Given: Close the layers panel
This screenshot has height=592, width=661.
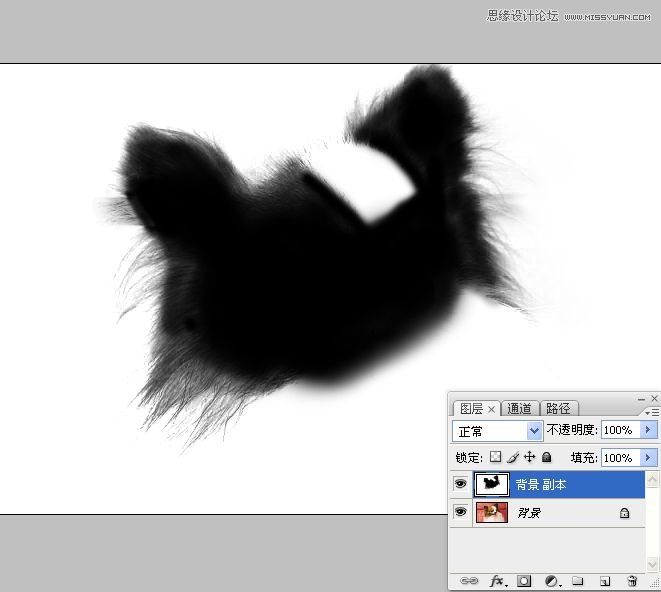Looking at the screenshot, I should [654, 398].
